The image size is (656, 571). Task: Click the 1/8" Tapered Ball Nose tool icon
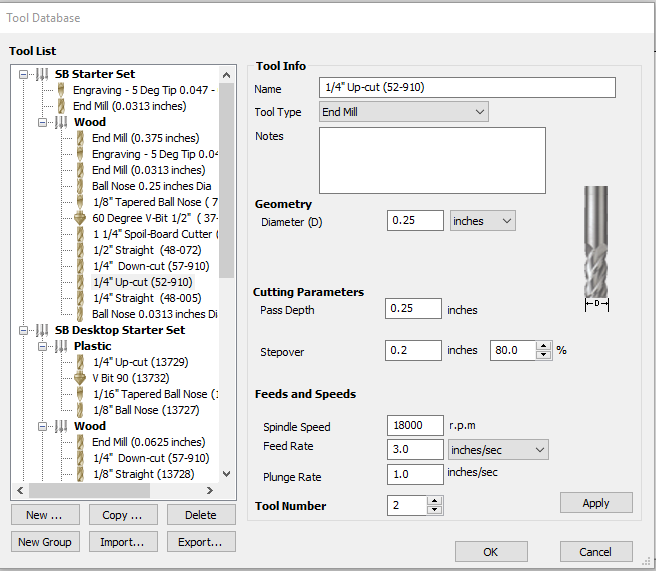80,202
